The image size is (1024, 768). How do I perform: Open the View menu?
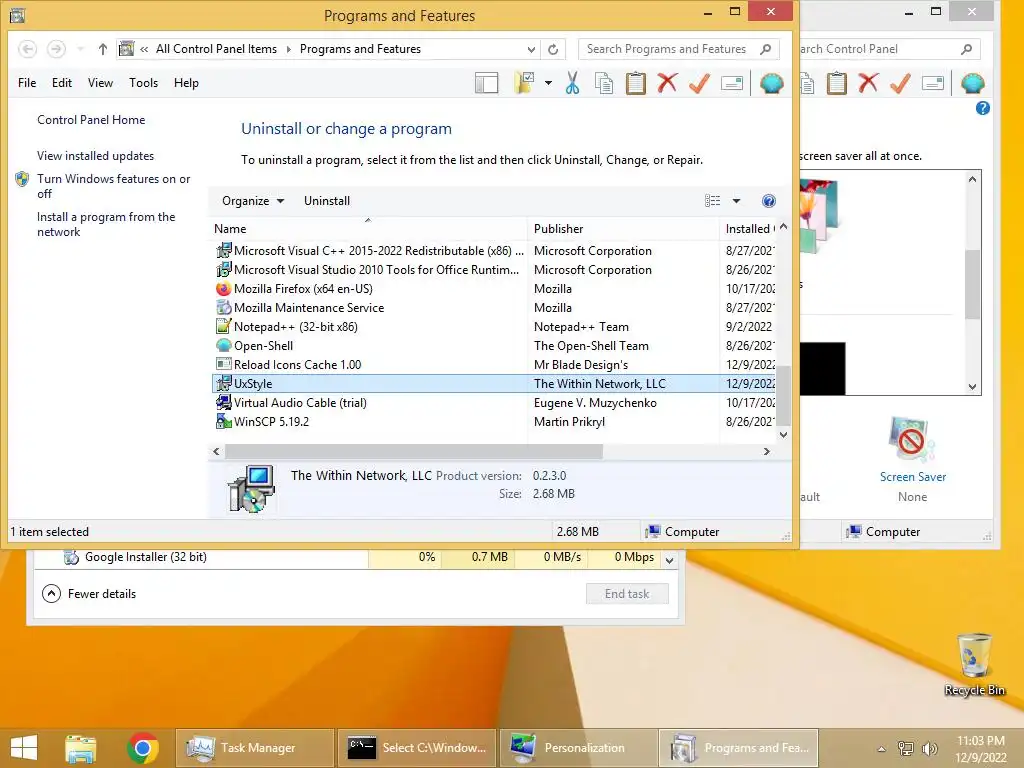(100, 83)
